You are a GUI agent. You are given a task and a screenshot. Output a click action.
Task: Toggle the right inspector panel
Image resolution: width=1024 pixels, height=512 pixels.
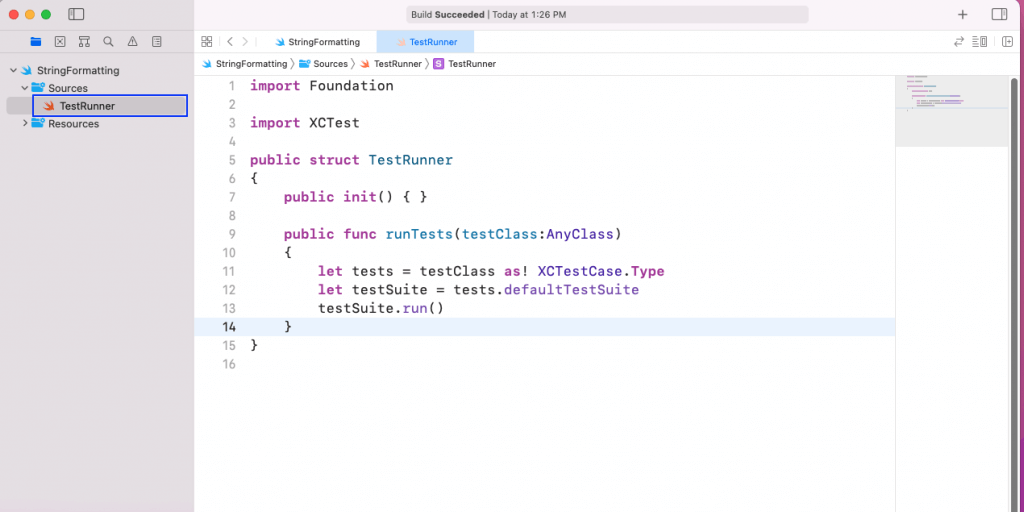click(x=999, y=15)
